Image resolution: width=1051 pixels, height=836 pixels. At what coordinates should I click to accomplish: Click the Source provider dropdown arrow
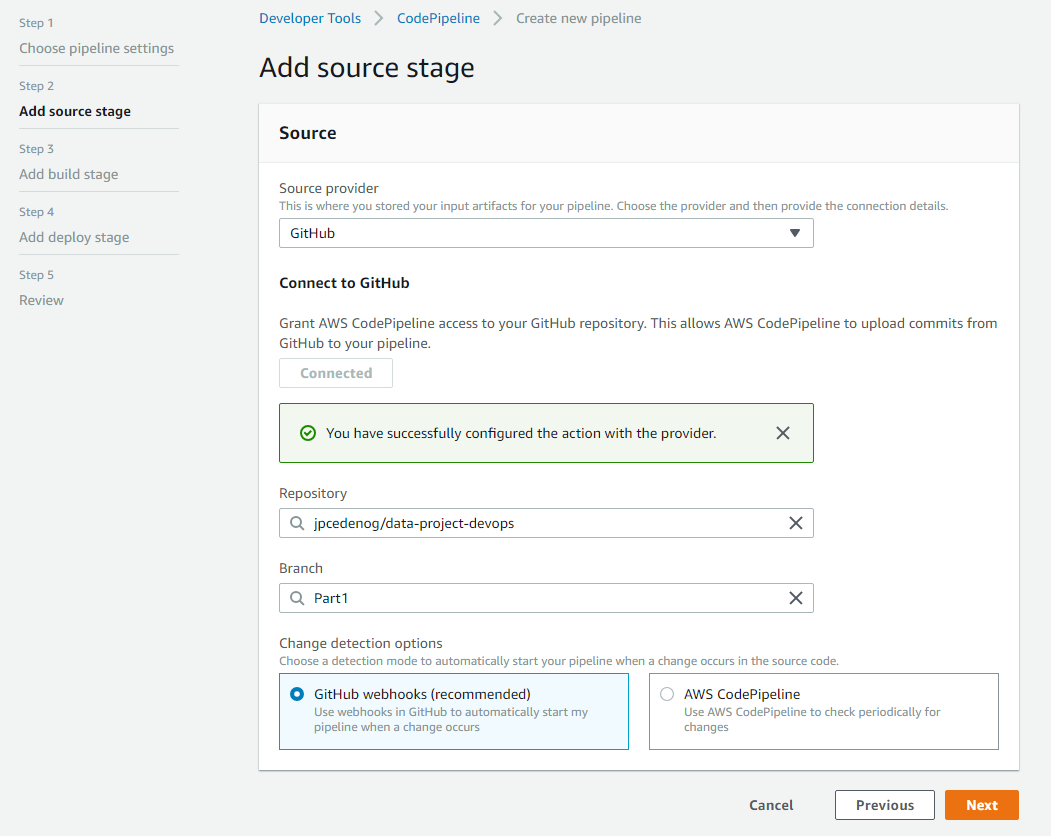coord(795,233)
